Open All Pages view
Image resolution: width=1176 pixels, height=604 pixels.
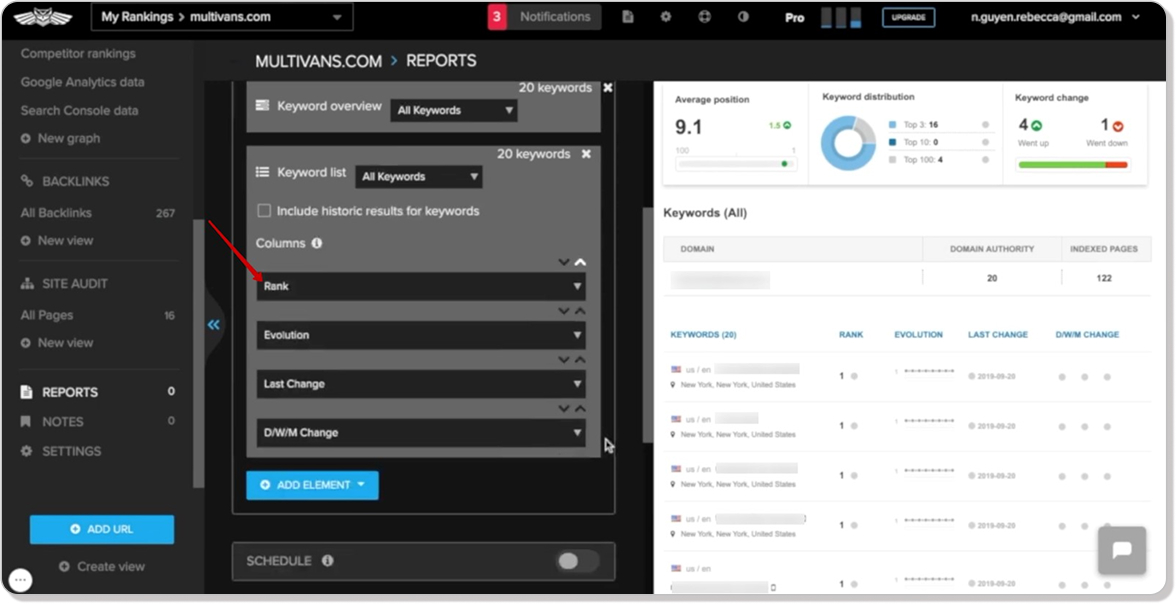click(46, 315)
